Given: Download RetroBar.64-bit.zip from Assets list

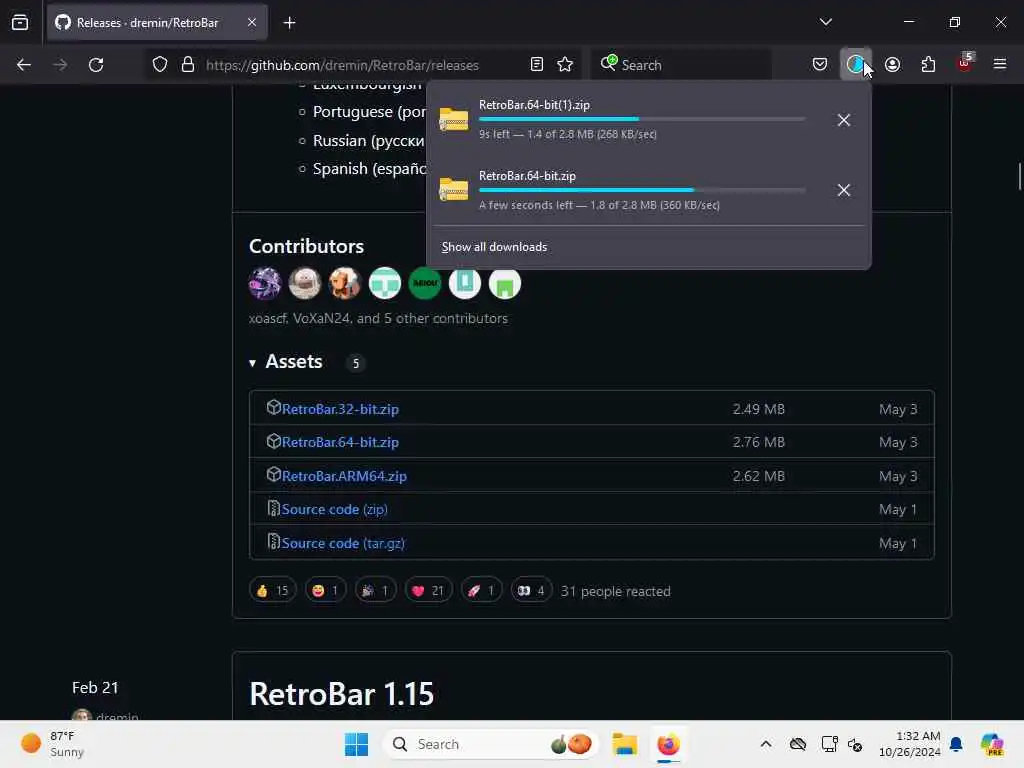Looking at the screenshot, I should 340,442.
